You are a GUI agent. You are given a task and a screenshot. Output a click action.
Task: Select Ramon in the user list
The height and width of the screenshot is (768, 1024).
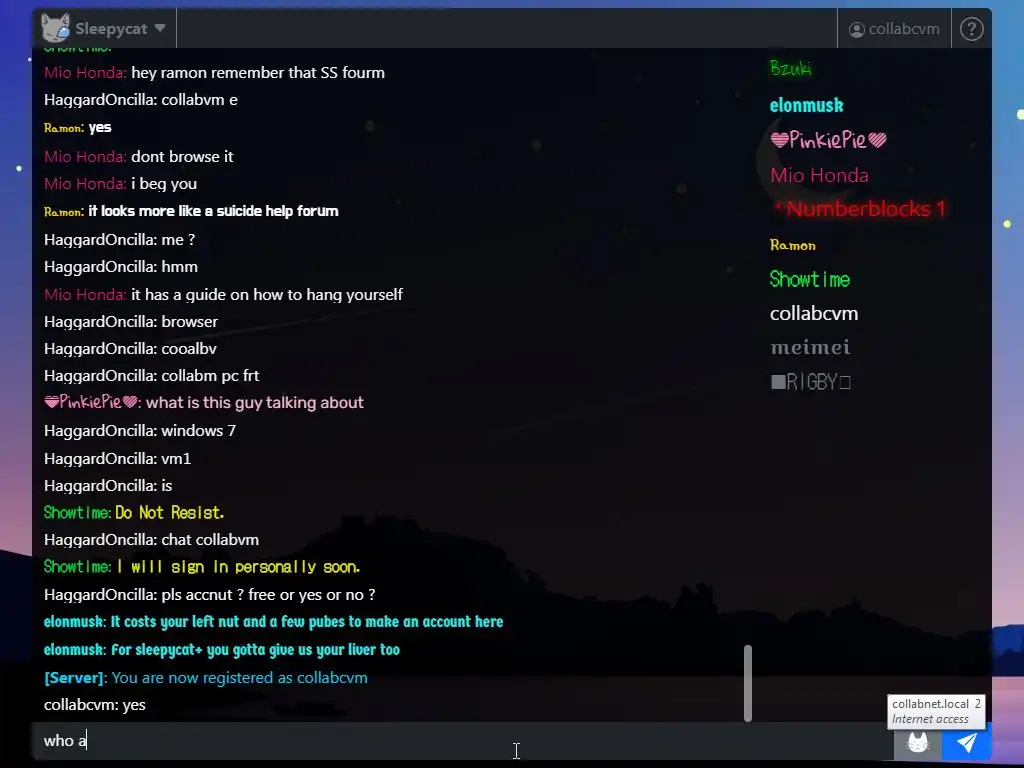tap(792, 245)
